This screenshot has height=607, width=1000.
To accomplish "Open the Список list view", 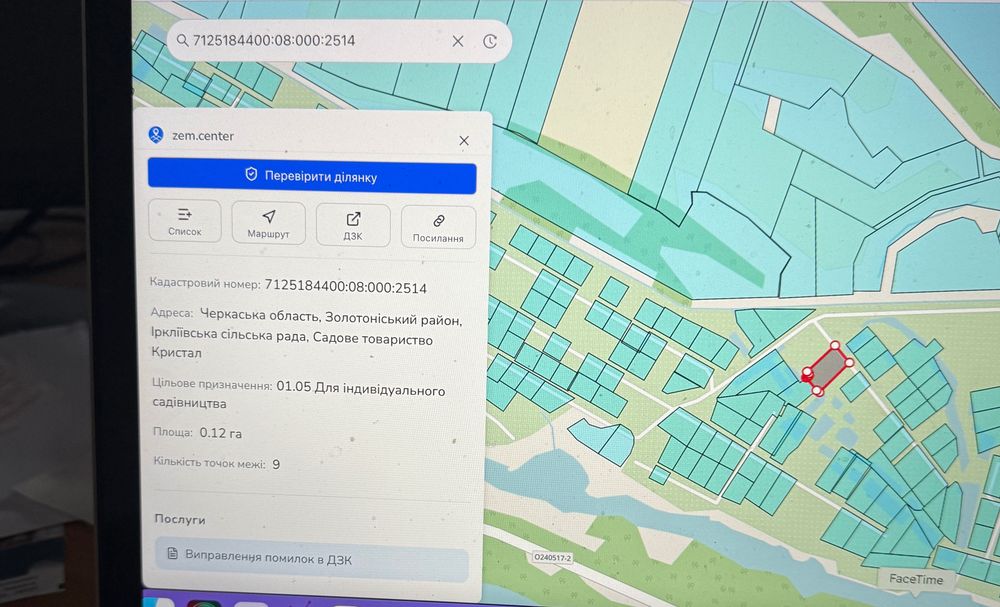I will pos(185,221).
